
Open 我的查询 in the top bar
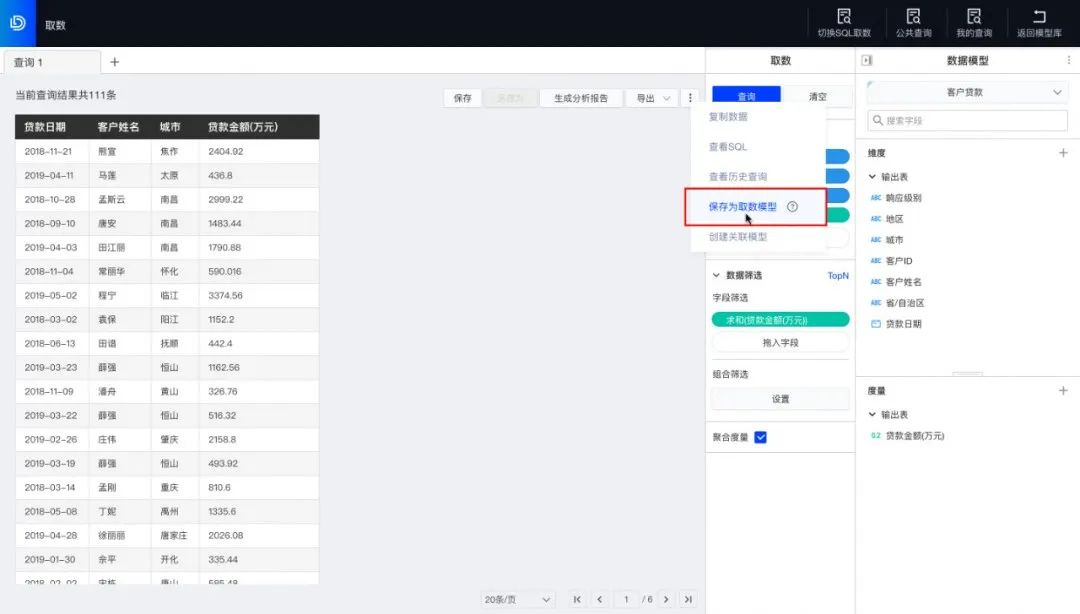(974, 23)
